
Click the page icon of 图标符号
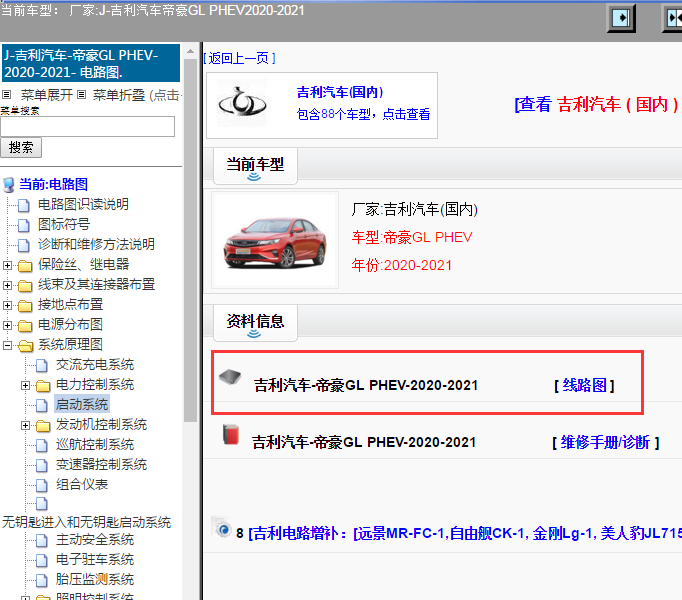click(x=24, y=225)
